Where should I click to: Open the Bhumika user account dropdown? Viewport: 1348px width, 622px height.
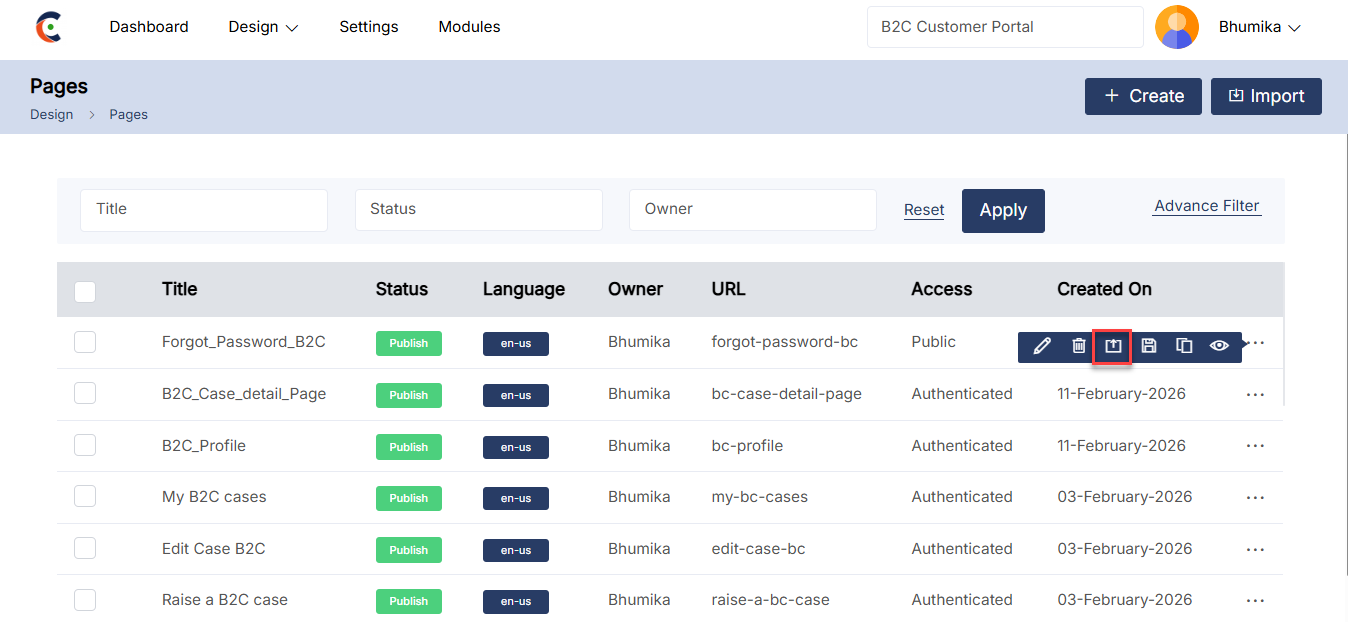[1259, 27]
